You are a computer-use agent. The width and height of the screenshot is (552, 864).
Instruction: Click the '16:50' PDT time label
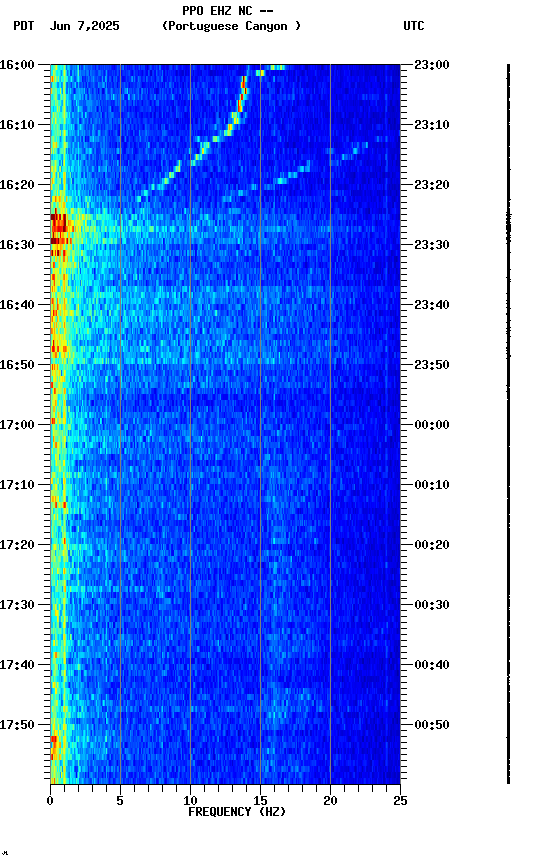tap(17, 365)
